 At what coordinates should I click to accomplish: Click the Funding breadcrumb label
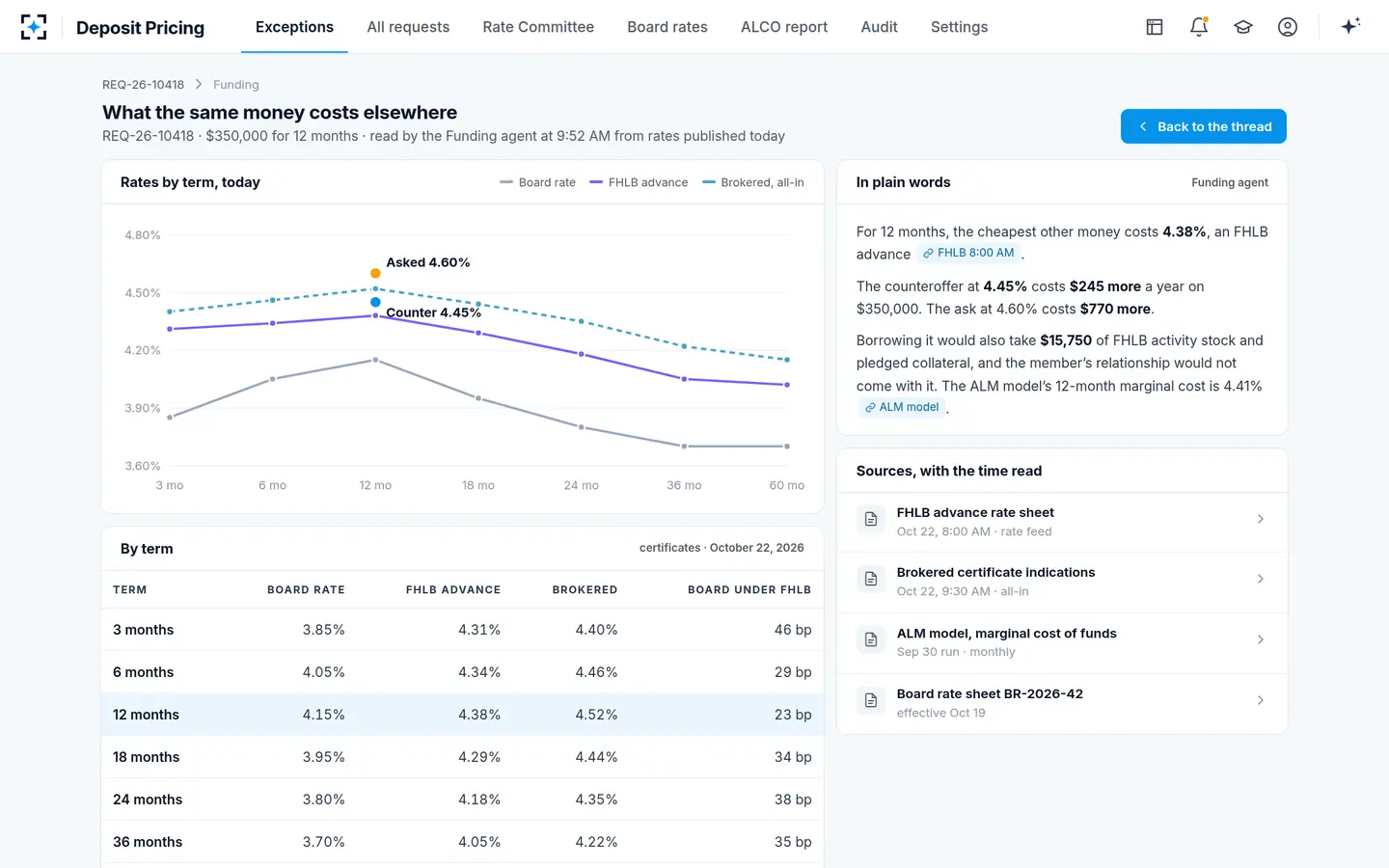click(236, 85)
